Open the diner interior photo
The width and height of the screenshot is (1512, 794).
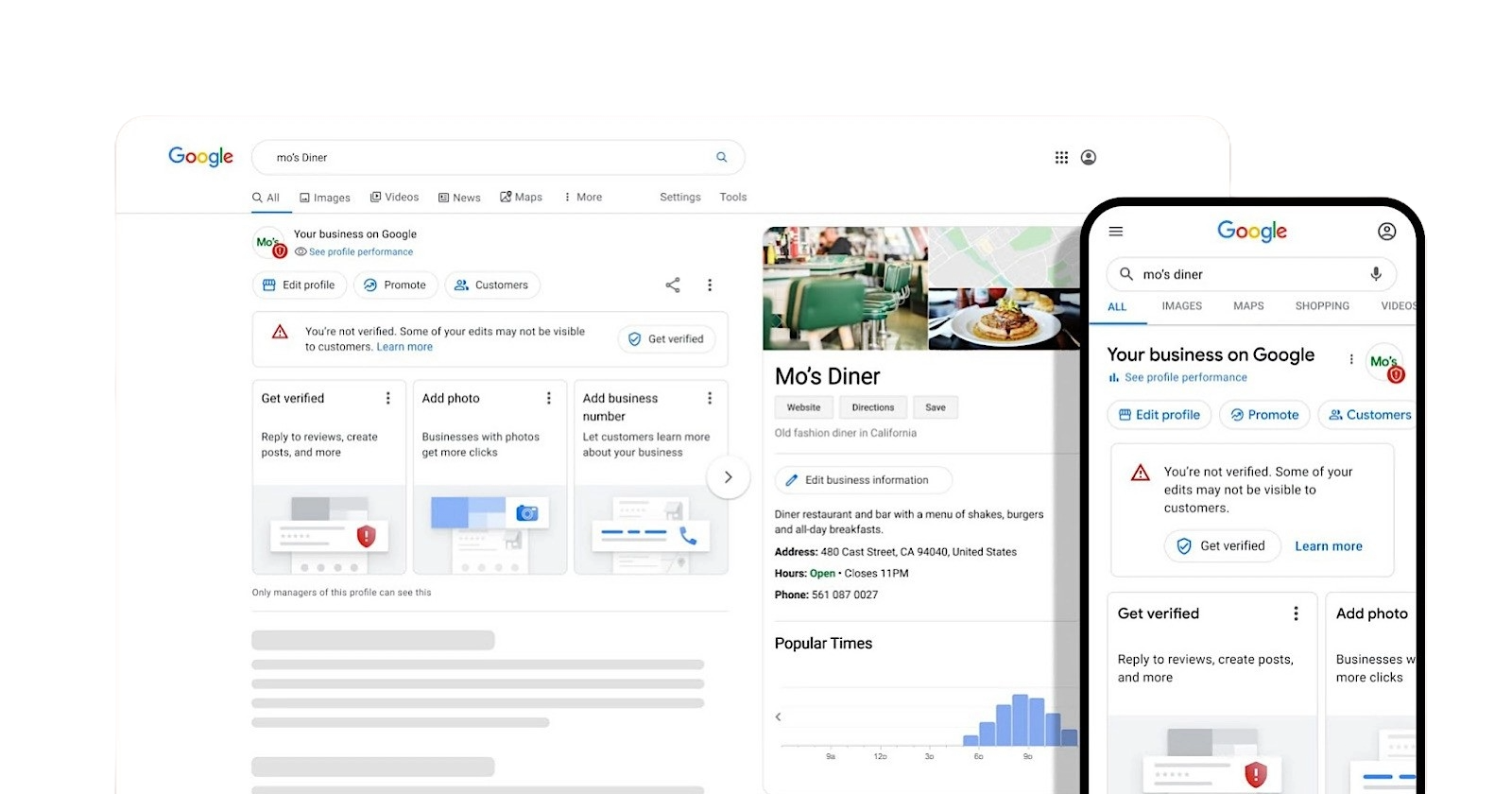pyautogui.click(x=845, y=288)
